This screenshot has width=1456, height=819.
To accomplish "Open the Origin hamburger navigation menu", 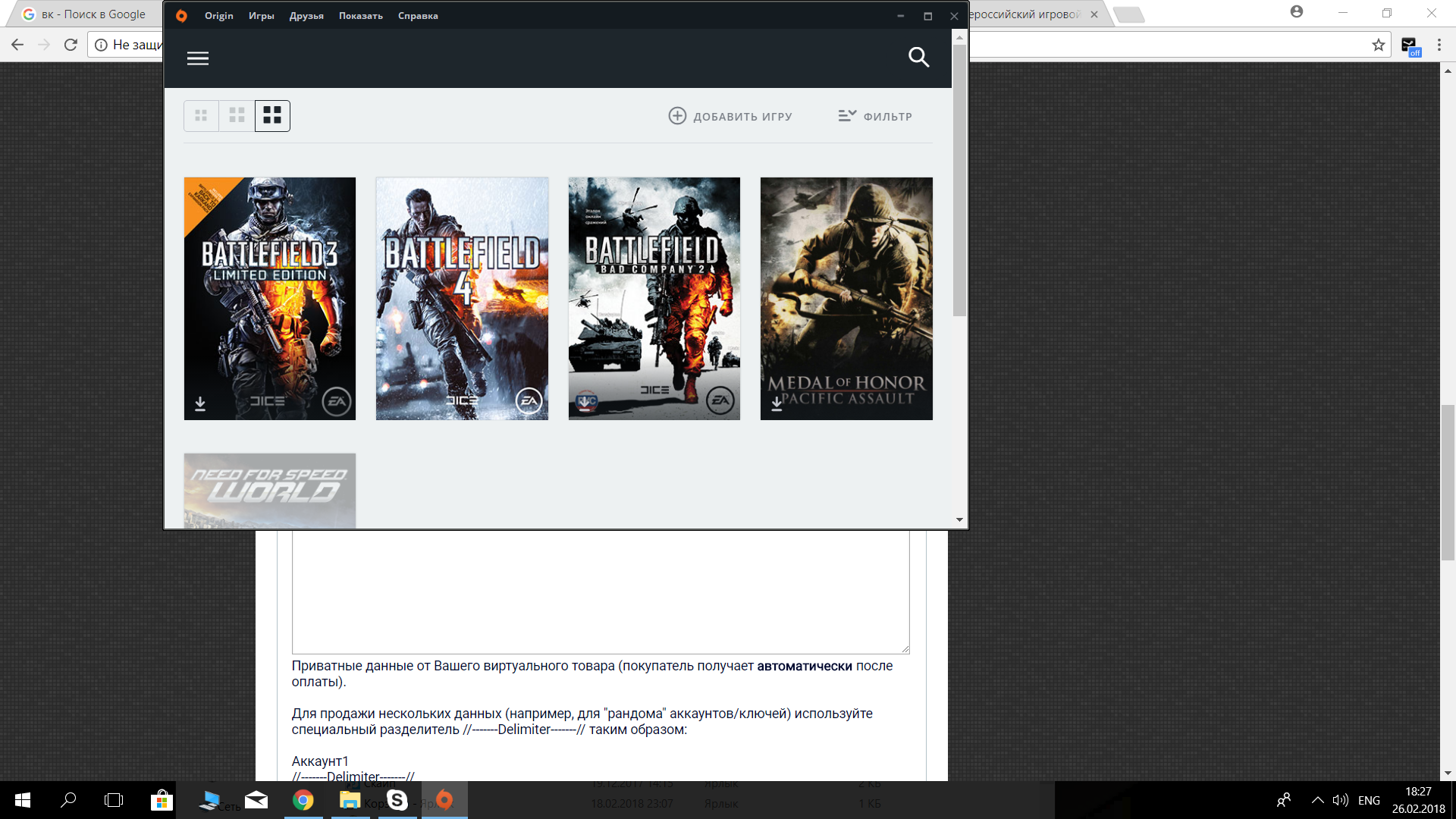I will 198,58.
